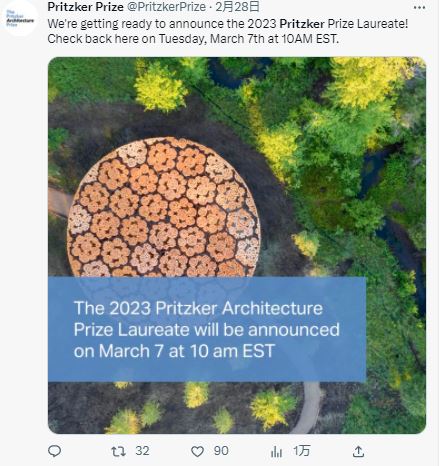Image resolution: width=441 pixels, height=466 pixels.
Task: Open the Pritzker Prize display name link
Action: click(85, 7)
